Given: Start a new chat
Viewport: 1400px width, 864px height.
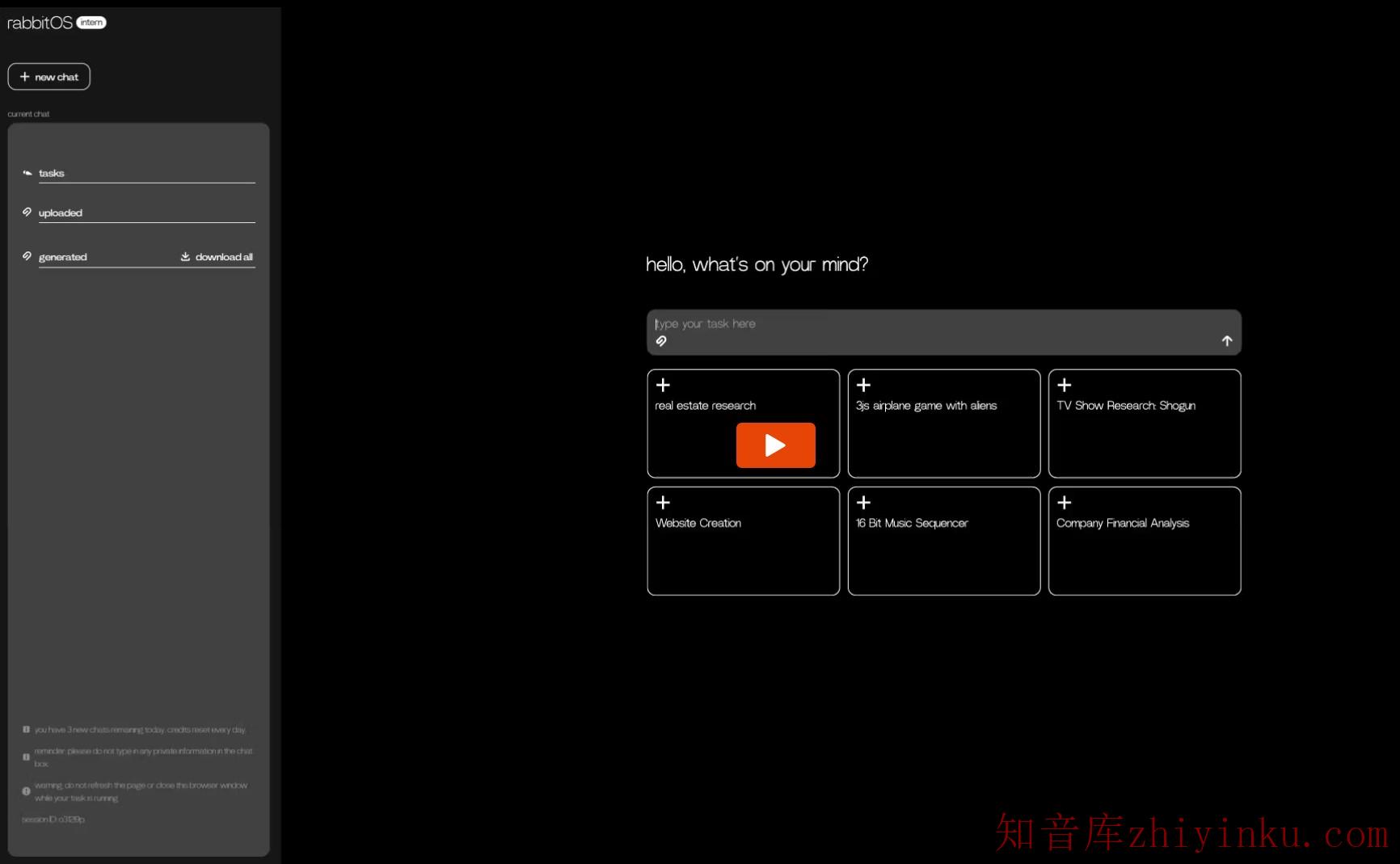Looking at the screenshot, I should click(49, 77).
